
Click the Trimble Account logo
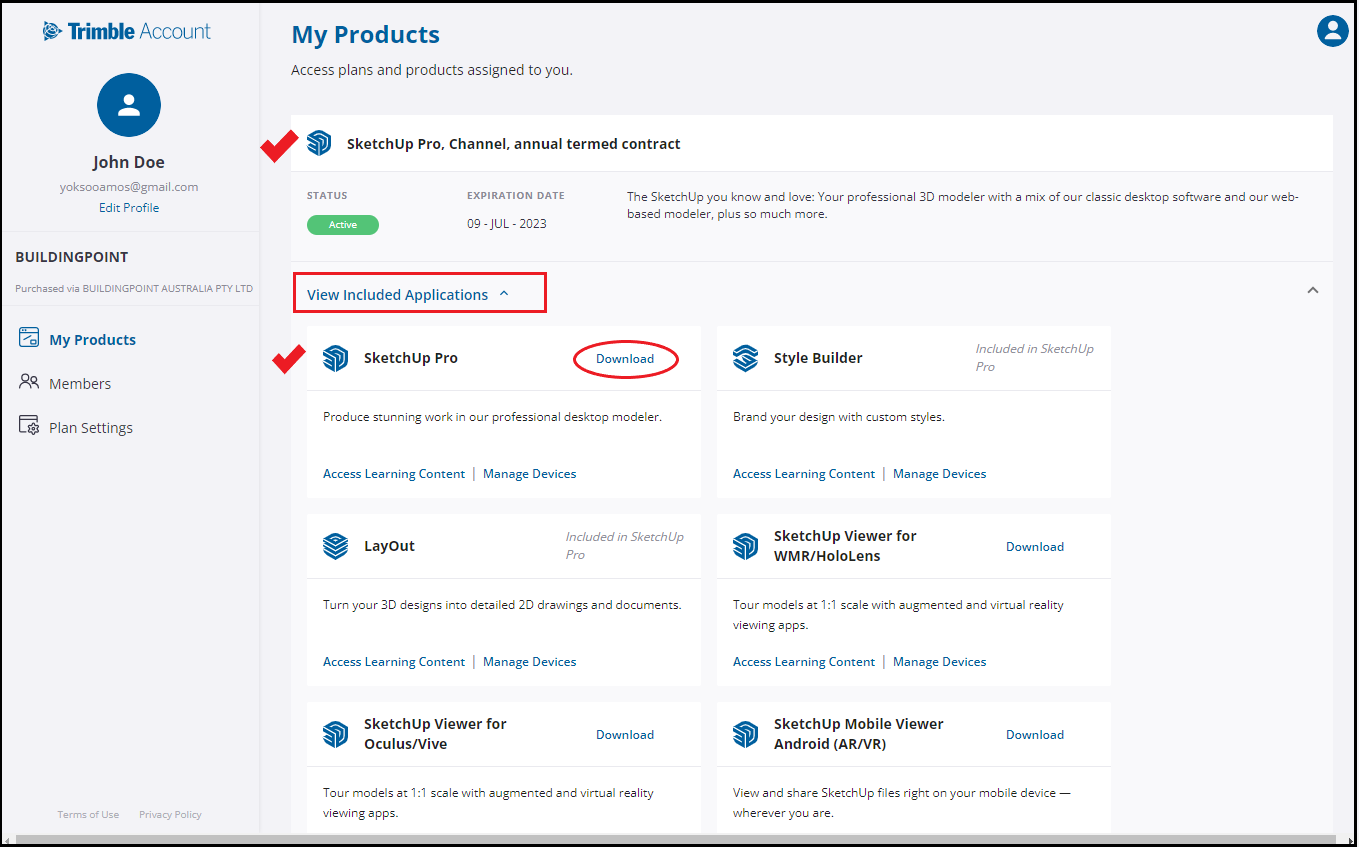click(x=127, y=31)
